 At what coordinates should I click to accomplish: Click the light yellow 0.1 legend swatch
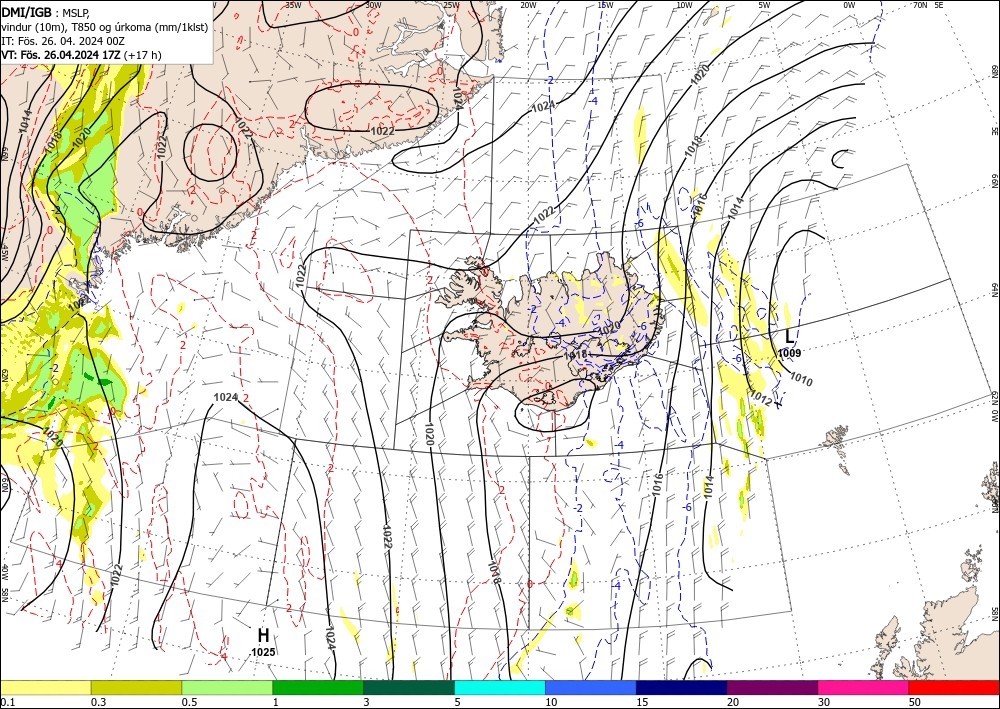(x=45, y=687)
